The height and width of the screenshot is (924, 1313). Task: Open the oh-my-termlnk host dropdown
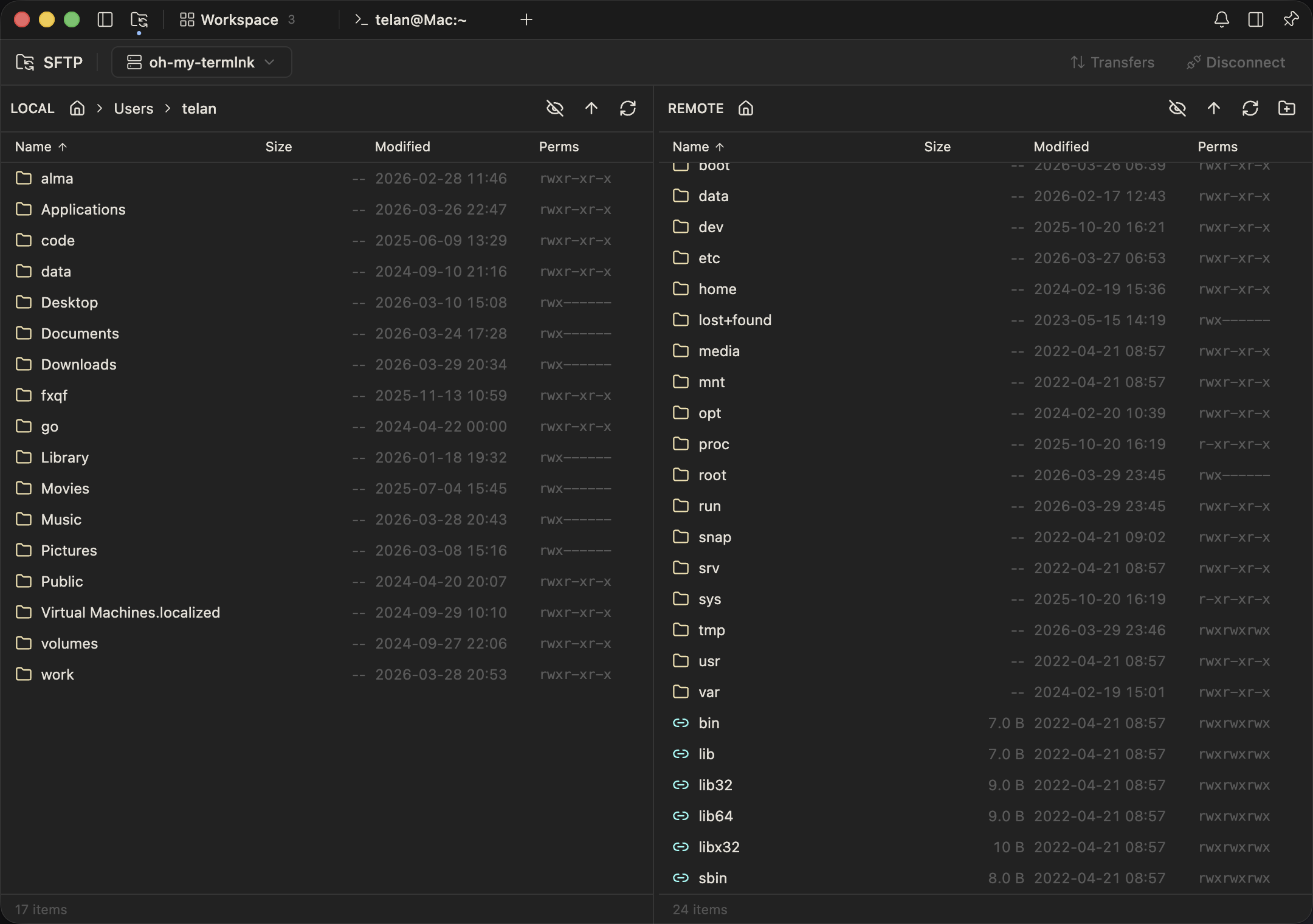pyautogui.click(x=202, y=62)
